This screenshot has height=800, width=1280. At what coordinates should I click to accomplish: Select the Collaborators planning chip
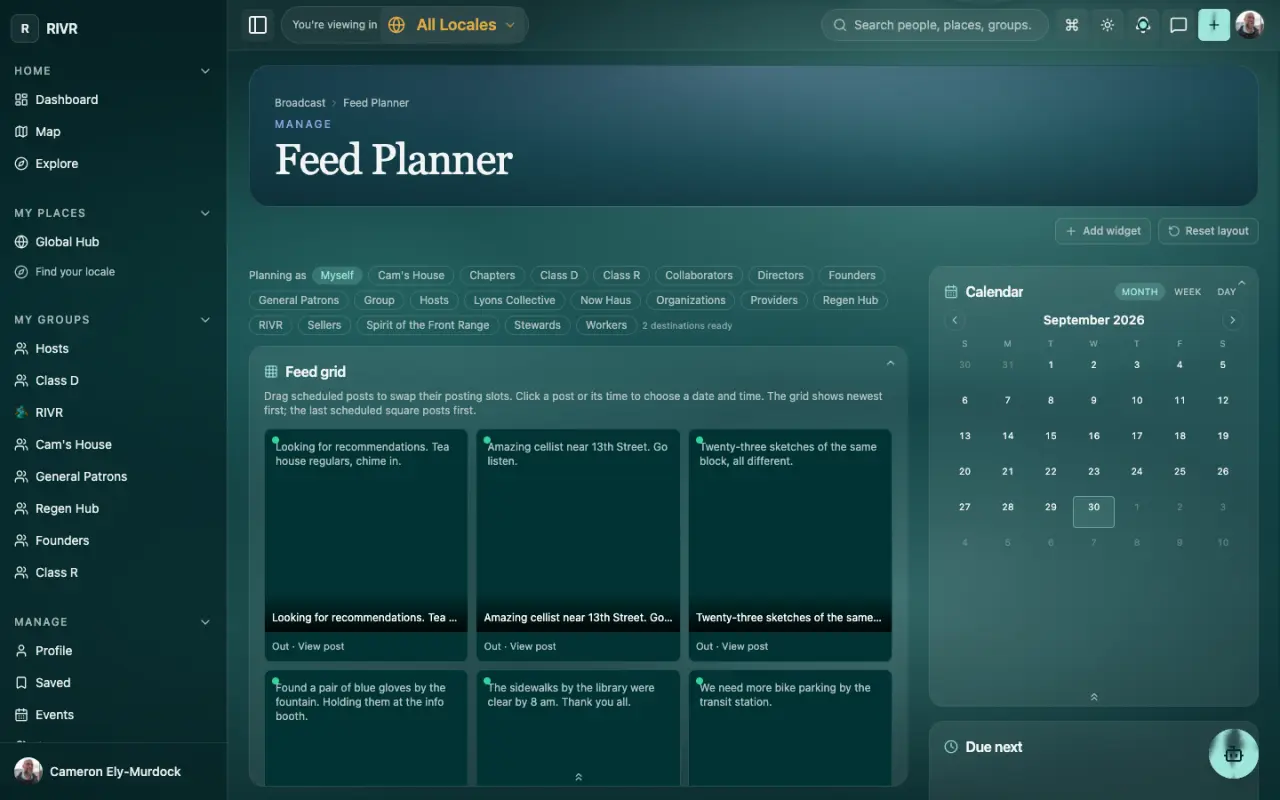[x=699, y=275]
